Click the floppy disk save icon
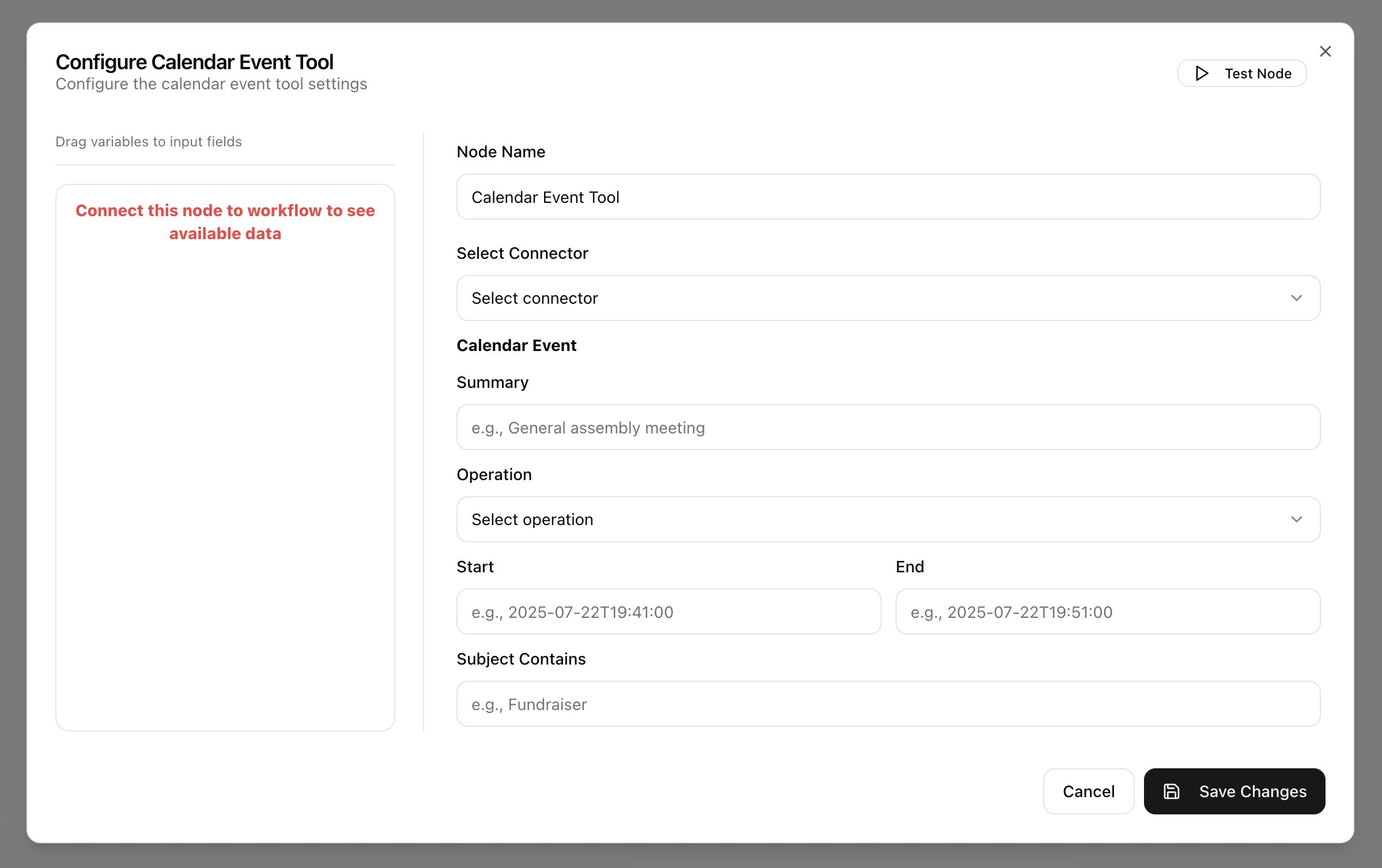The width and height of the screenshot is (1382, 868). pyautogui.click(x=1171, y=791)
